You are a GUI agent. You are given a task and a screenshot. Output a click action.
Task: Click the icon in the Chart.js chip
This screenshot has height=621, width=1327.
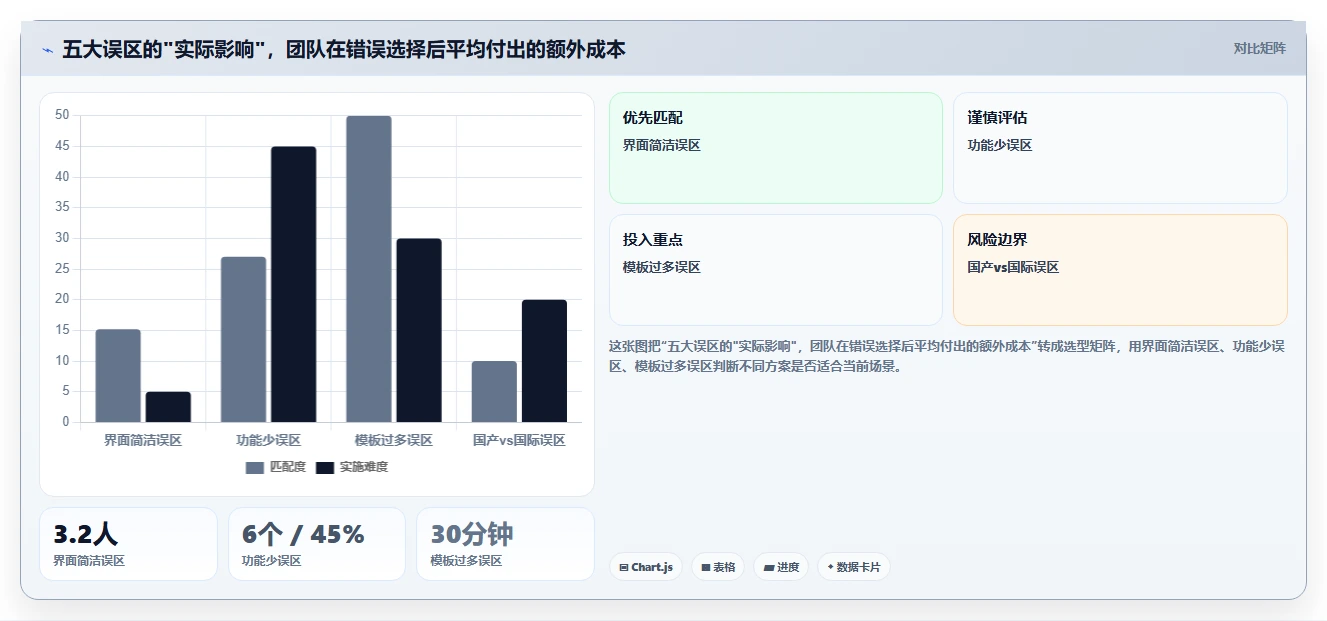click(x=624, y=567)
